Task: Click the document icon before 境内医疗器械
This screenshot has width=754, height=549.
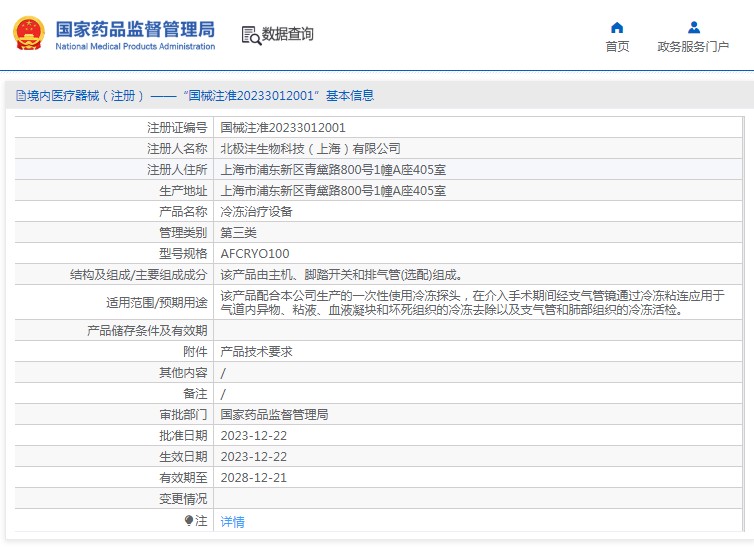Action: 21,95
